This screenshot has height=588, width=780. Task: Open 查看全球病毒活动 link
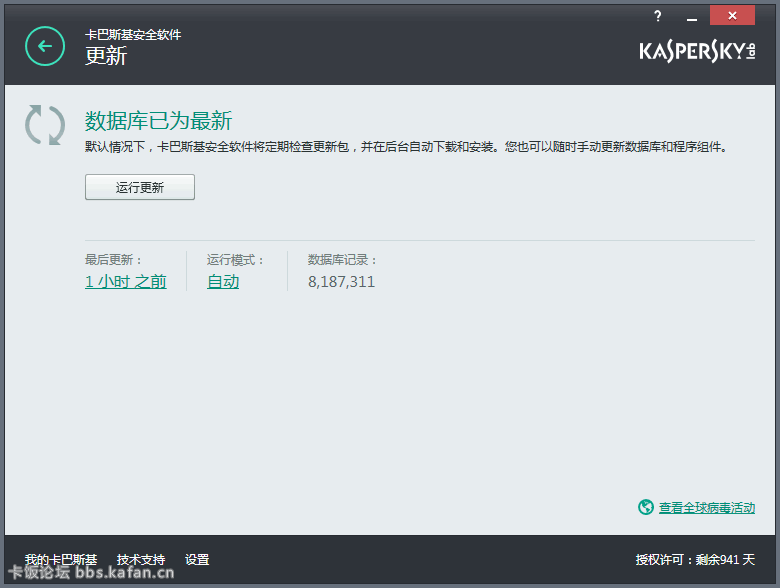coord(706,507)
